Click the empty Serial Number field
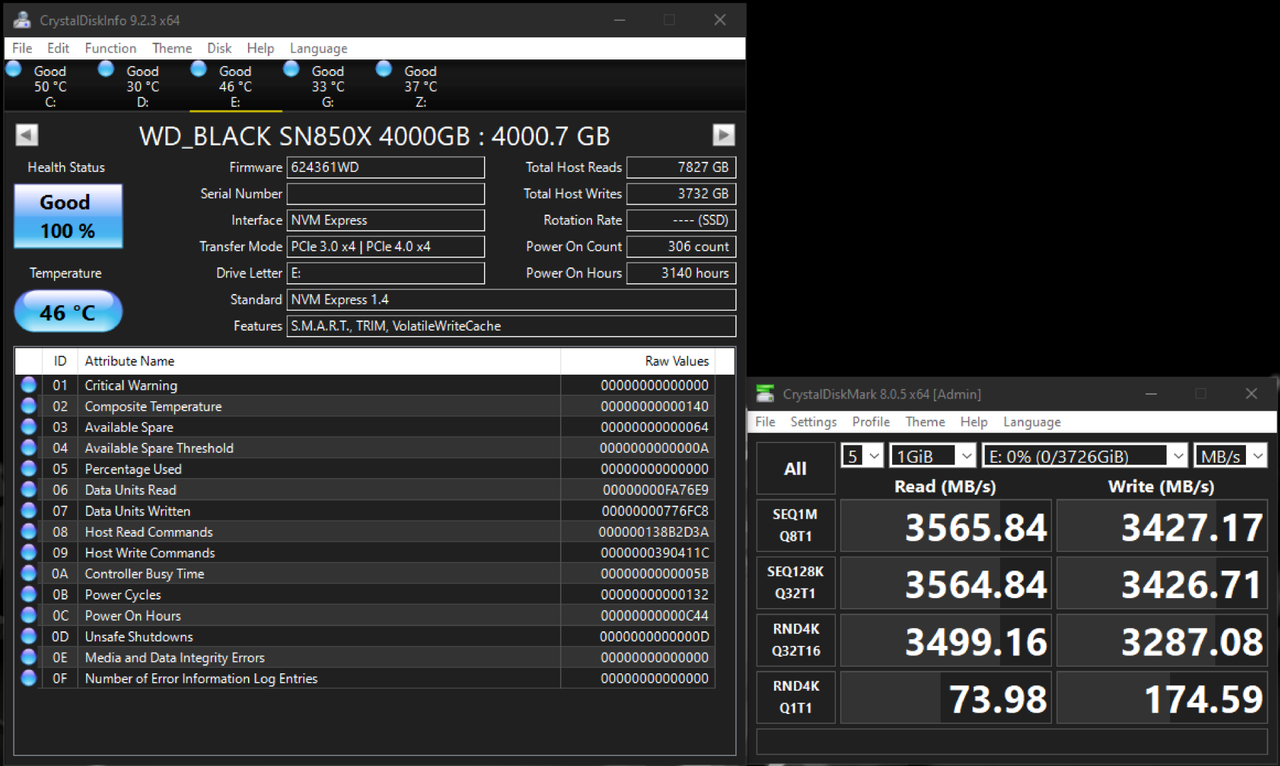Screen dimensions: 1280x766 tap(386, 194)
